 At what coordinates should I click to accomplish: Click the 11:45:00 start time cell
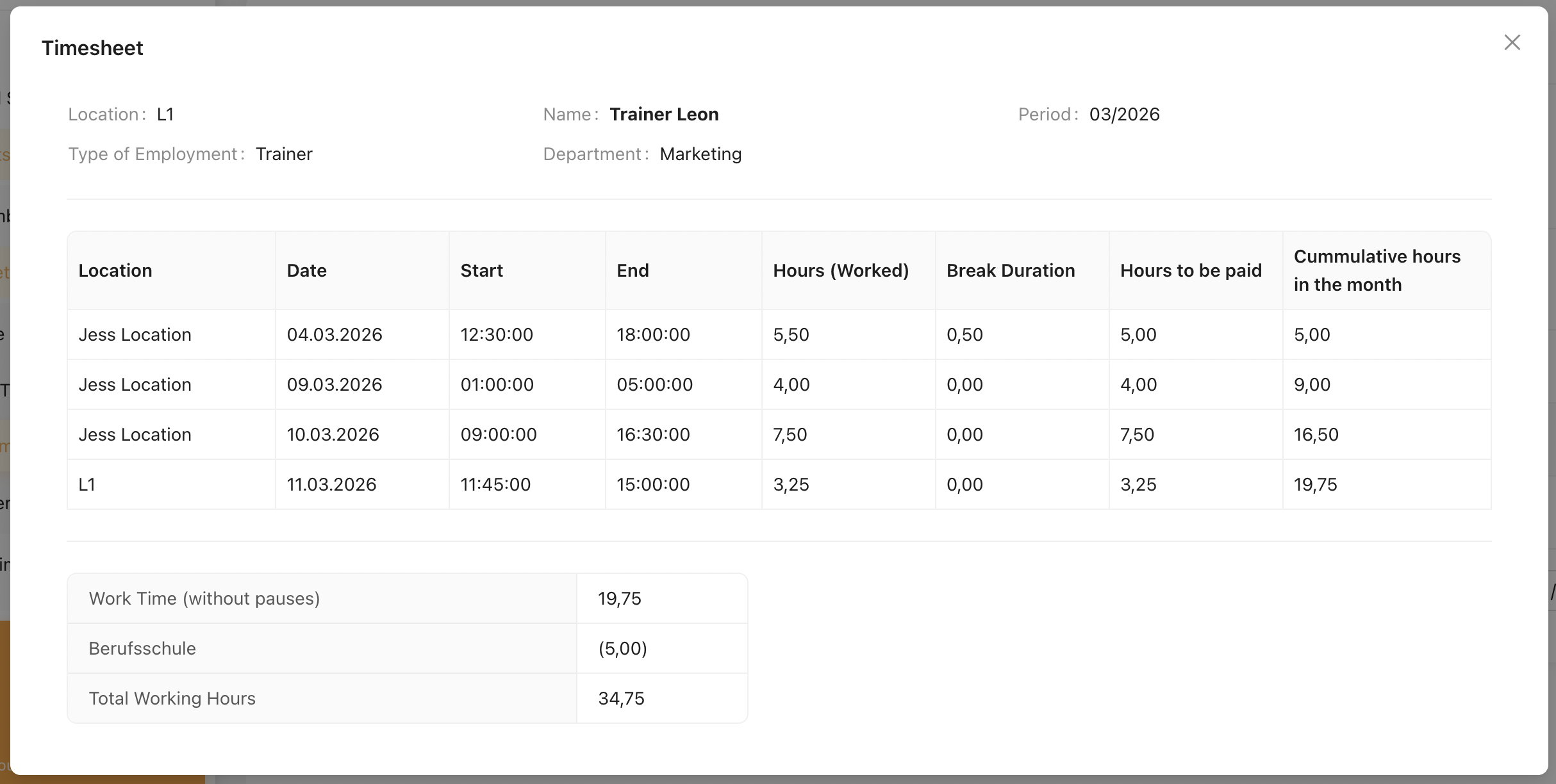pyautogui.click(x=495, y=484)
